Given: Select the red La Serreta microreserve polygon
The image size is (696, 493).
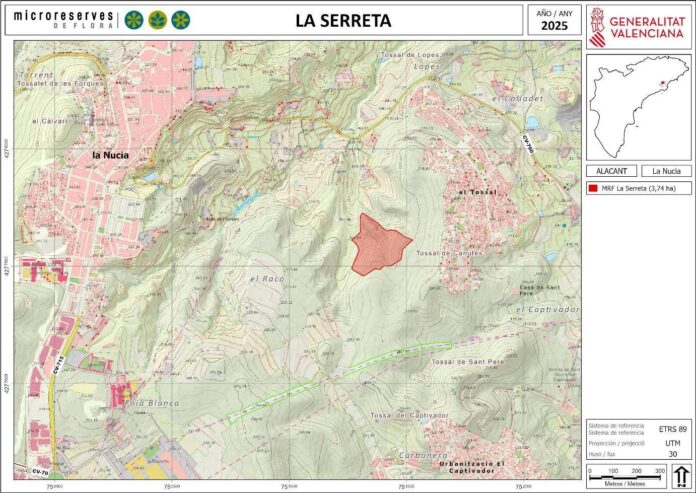Looking at the screenshot, I should 380,246.
